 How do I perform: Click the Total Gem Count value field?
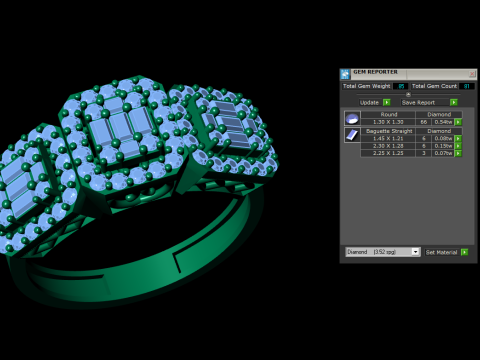[x=467, y=86]
